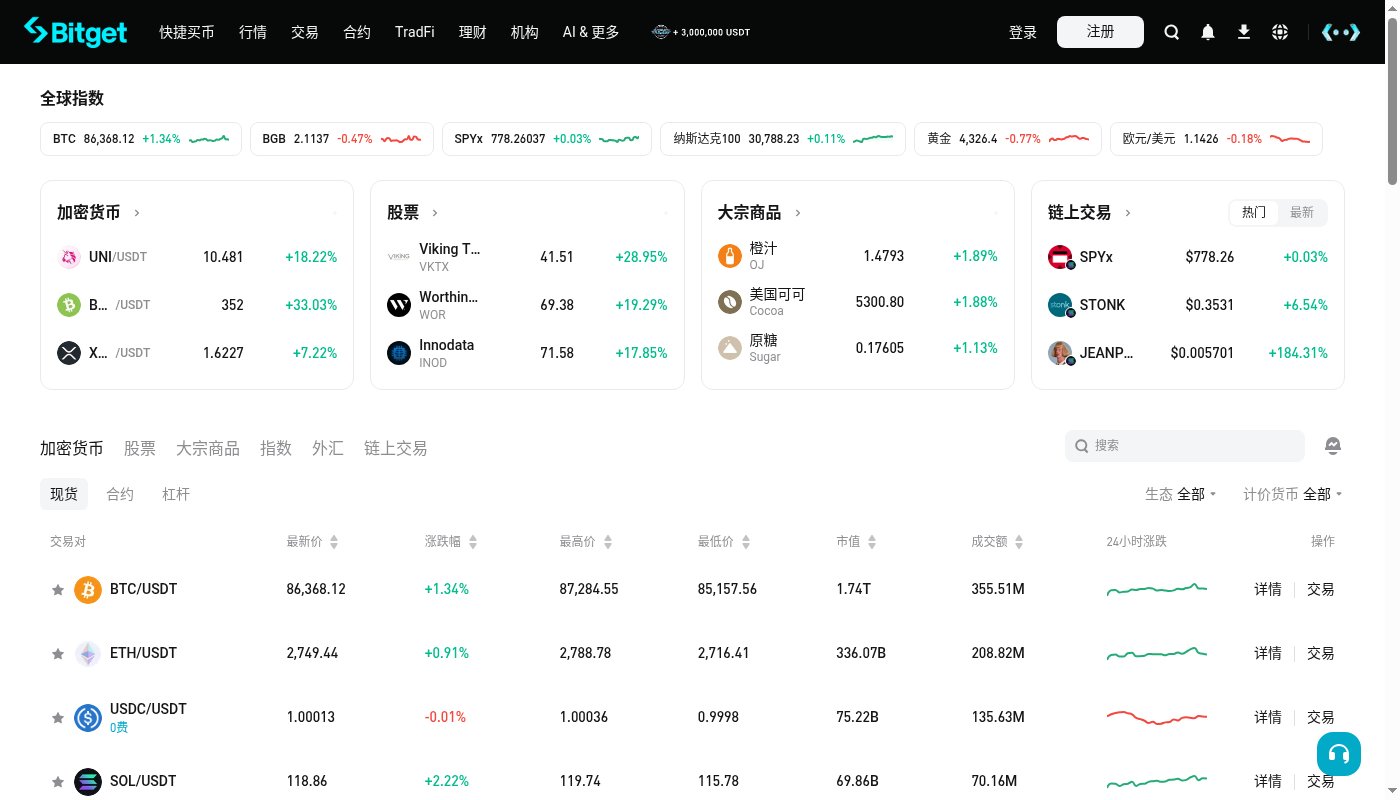Click the Sugar commodity icon
This screenshot has height=800, width=1400.
tap(730, 348)
